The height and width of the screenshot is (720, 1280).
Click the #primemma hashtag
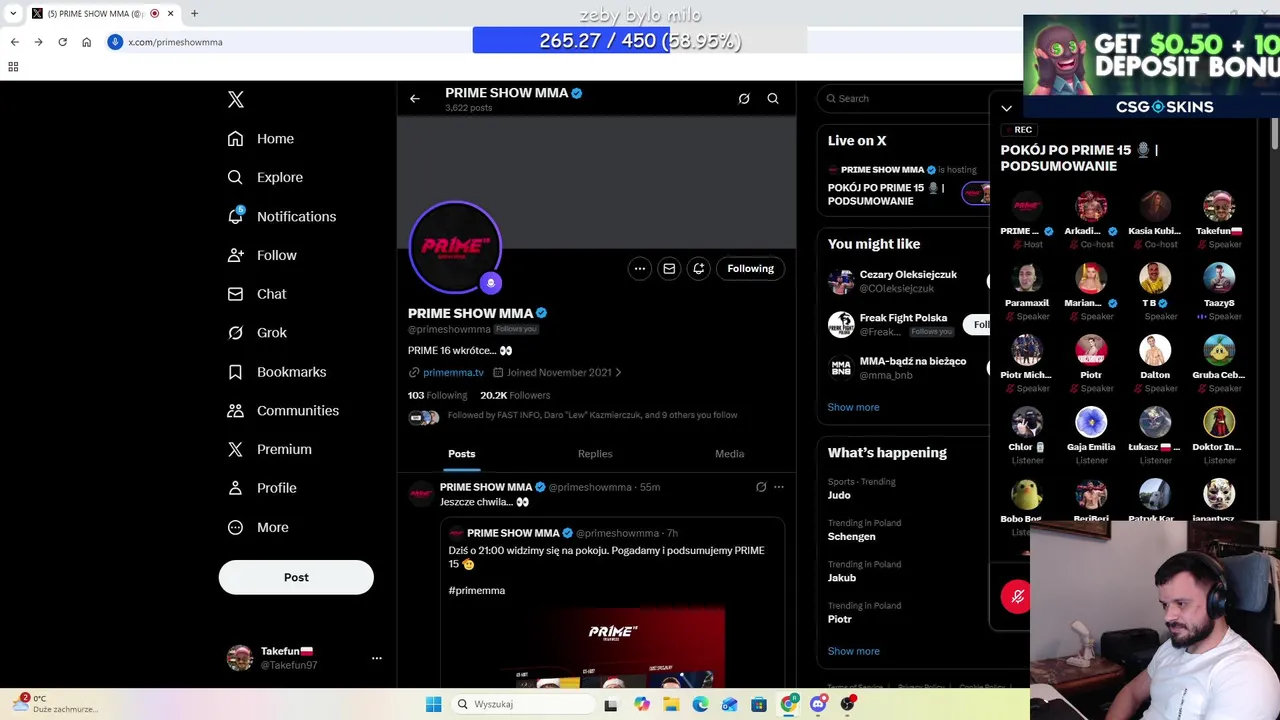[x=477, y=590]
